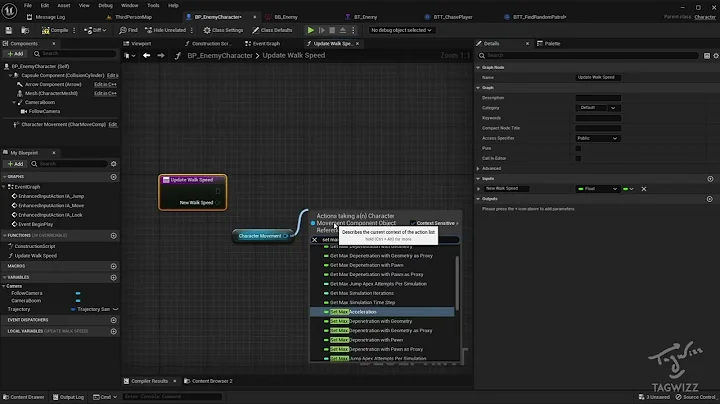Add a new event dispatcher
This screenshot has height=404, width=720.
pos(113,320)
